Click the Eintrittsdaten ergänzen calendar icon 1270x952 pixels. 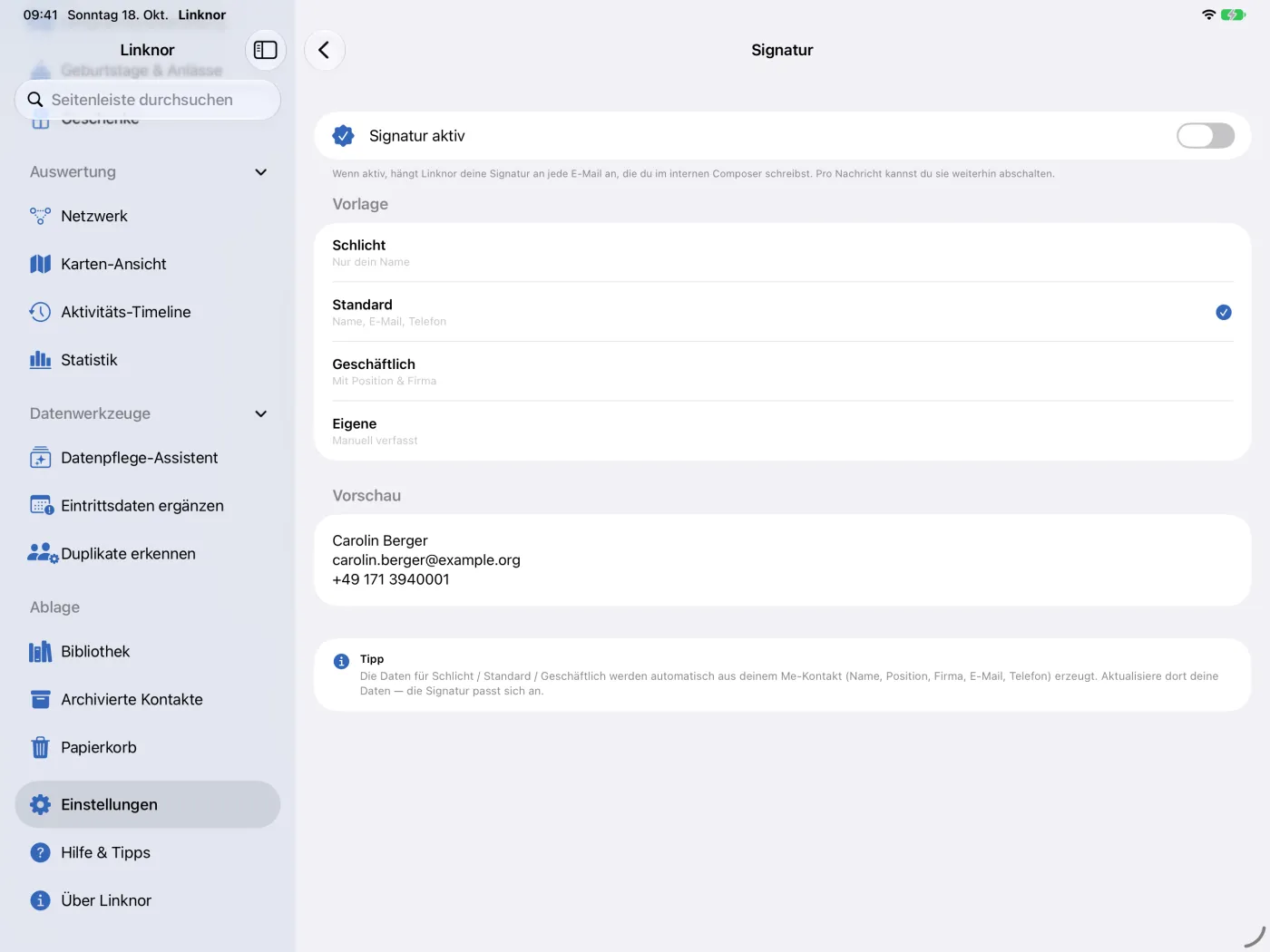42,506
